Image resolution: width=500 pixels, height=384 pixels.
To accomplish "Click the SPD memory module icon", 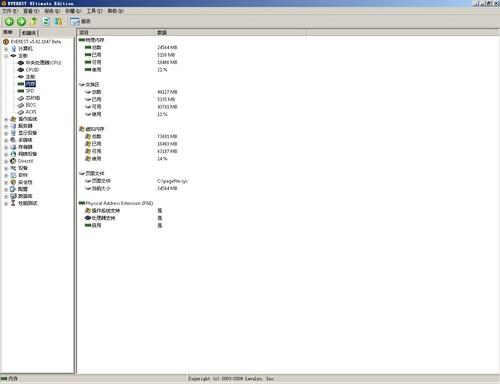I will tap(21, 91).
